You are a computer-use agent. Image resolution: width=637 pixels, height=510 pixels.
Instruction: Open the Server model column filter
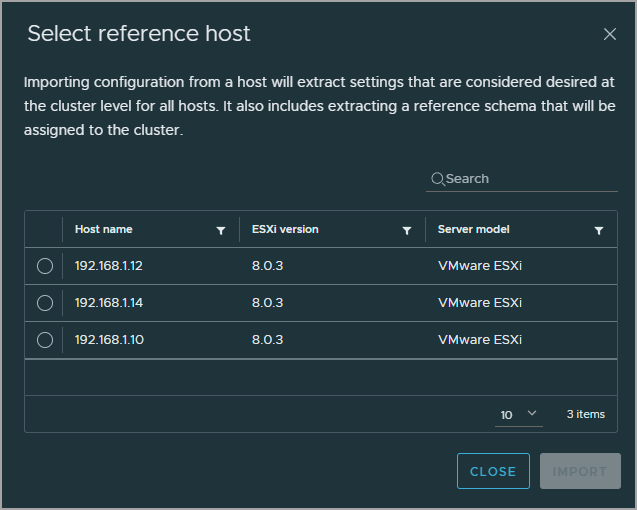[598, 230]
